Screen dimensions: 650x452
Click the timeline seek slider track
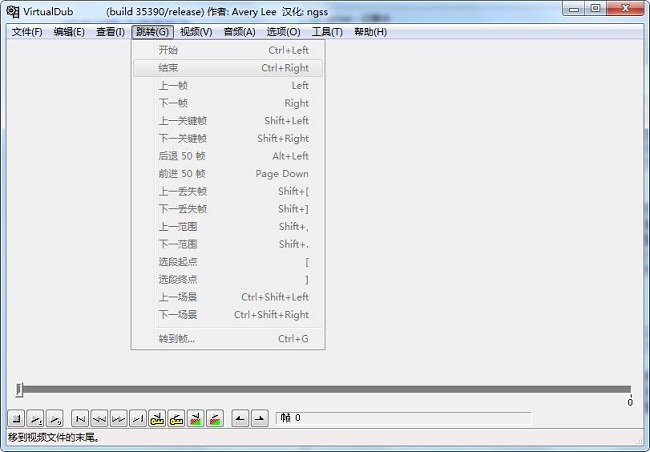click(x=325, y=390)
